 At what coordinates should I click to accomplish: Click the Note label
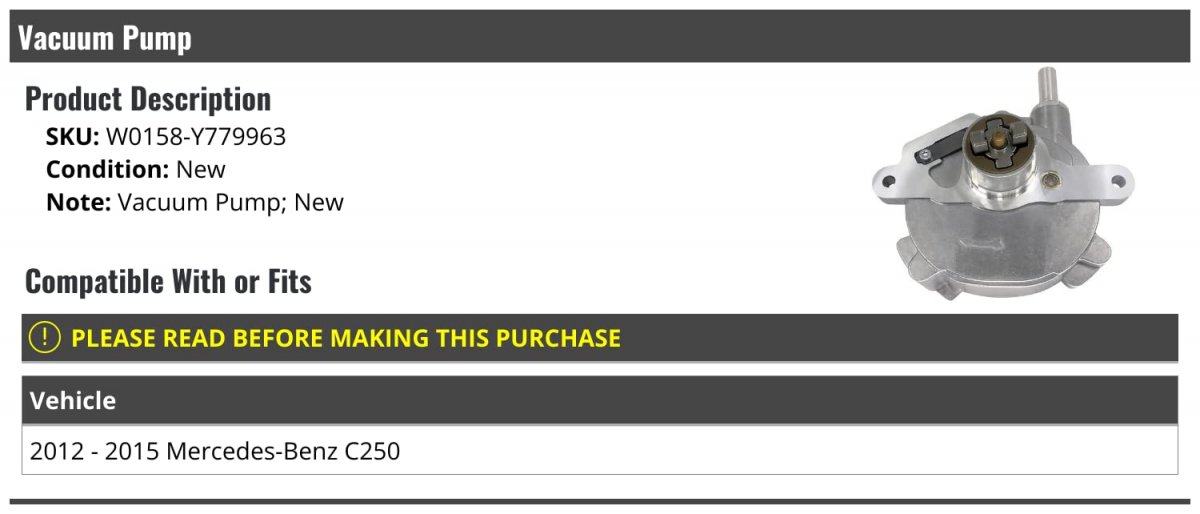[x=78, y=202]
